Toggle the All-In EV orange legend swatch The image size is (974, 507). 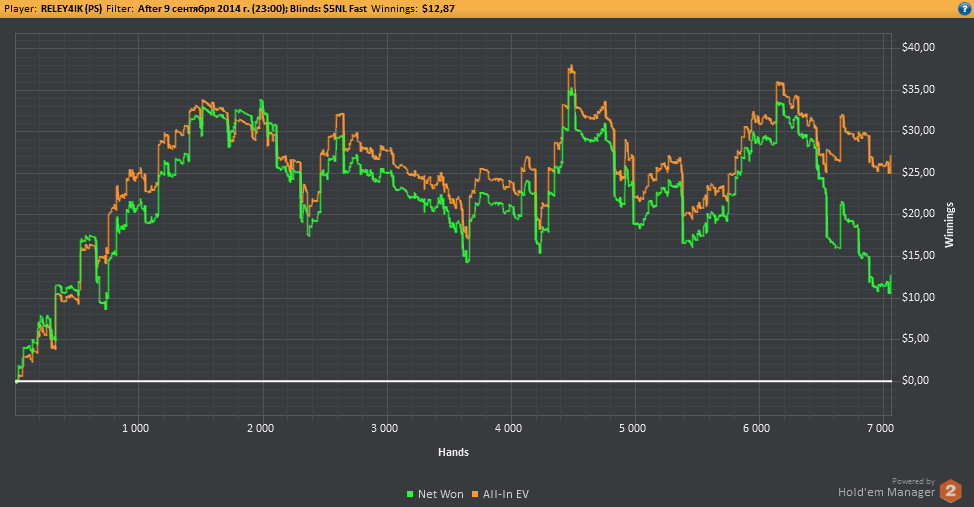click(x=475, y=494)
